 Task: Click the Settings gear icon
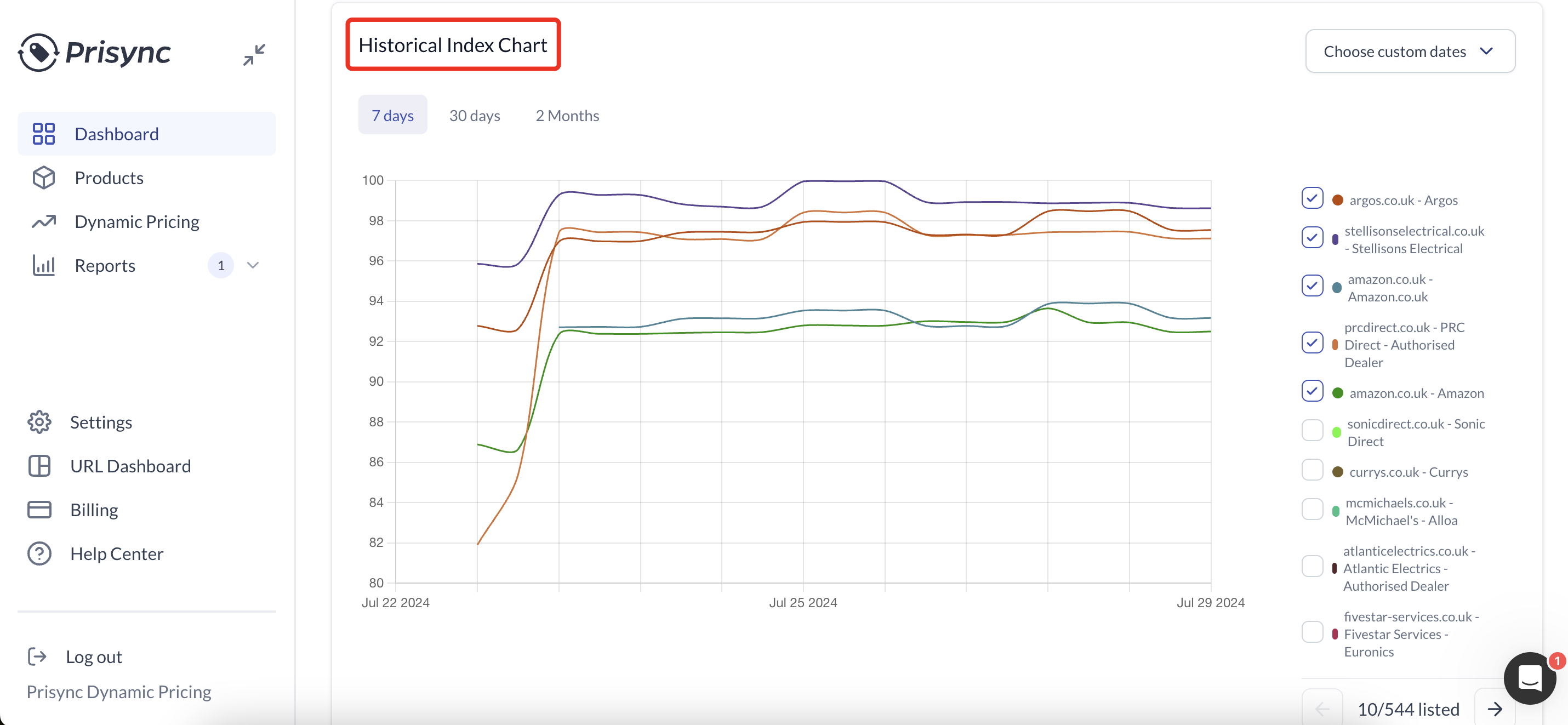39,422
